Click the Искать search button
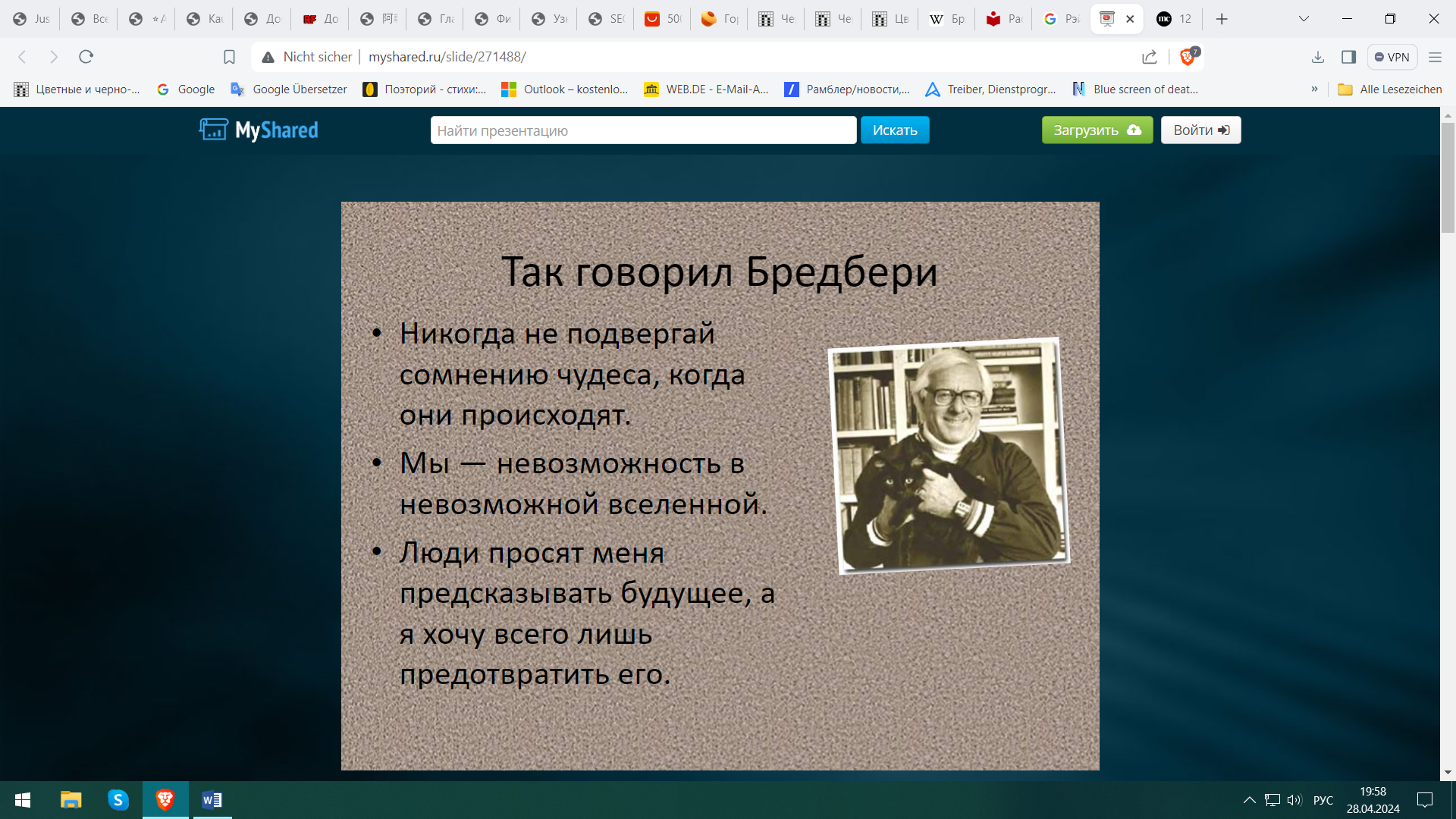This screenshot has height=819, width=1456. (895, 130)
